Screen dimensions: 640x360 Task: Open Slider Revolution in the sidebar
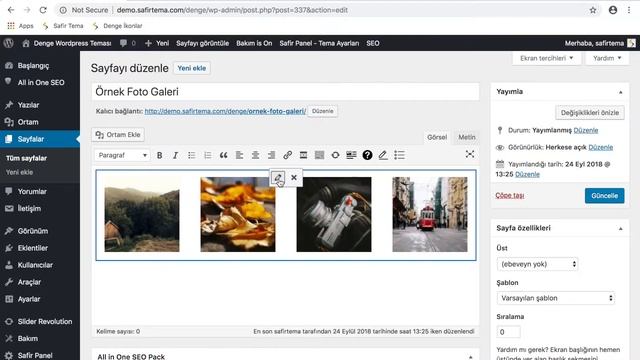click(44, 322)
